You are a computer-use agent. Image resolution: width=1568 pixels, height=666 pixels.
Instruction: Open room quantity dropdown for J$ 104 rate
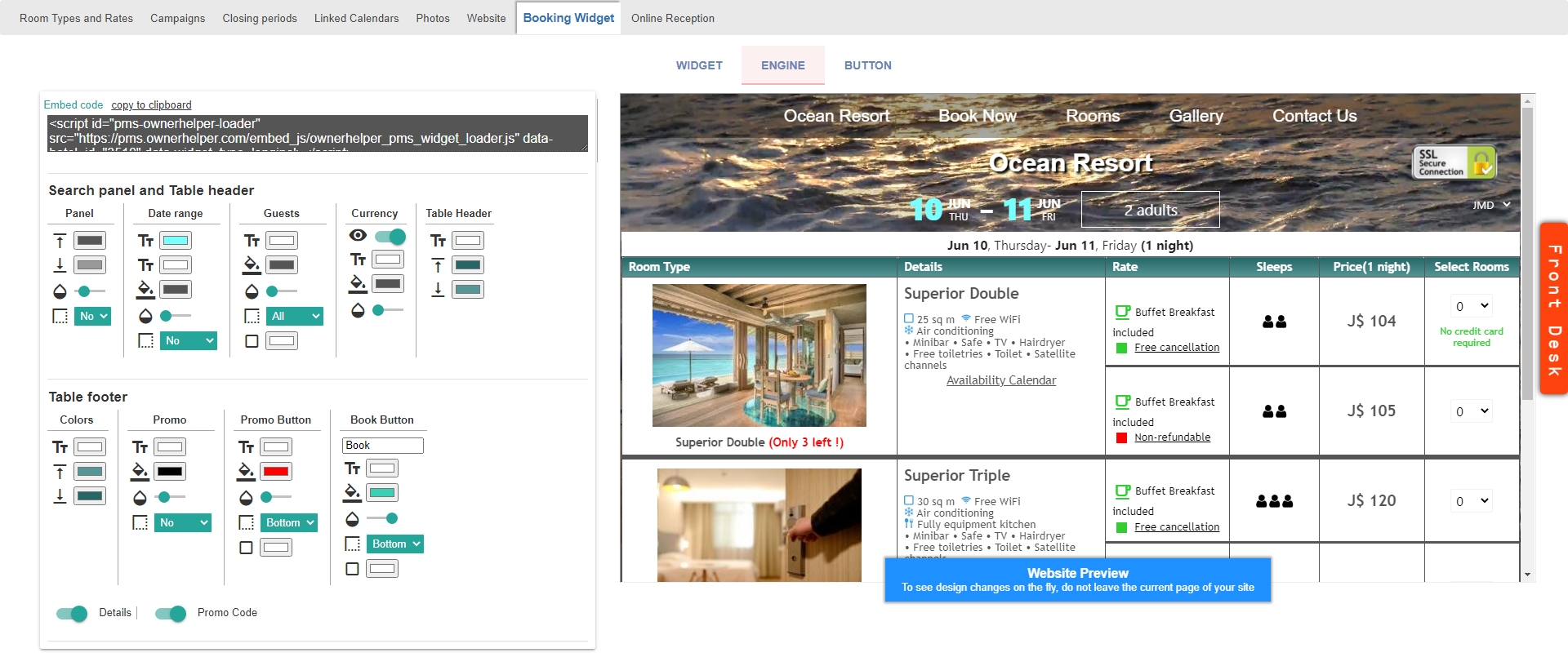[1472, 306]
